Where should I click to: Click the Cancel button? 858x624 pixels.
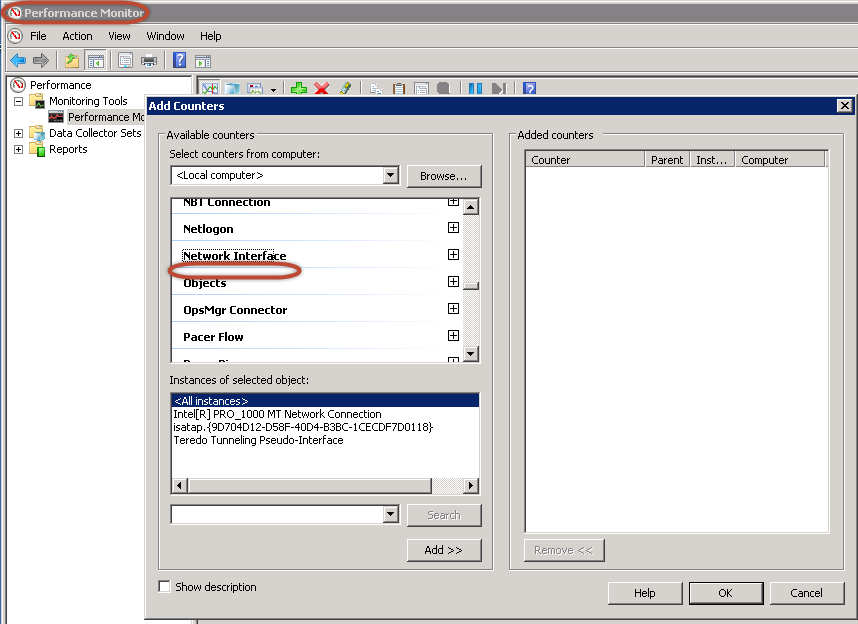coord(807,593)
